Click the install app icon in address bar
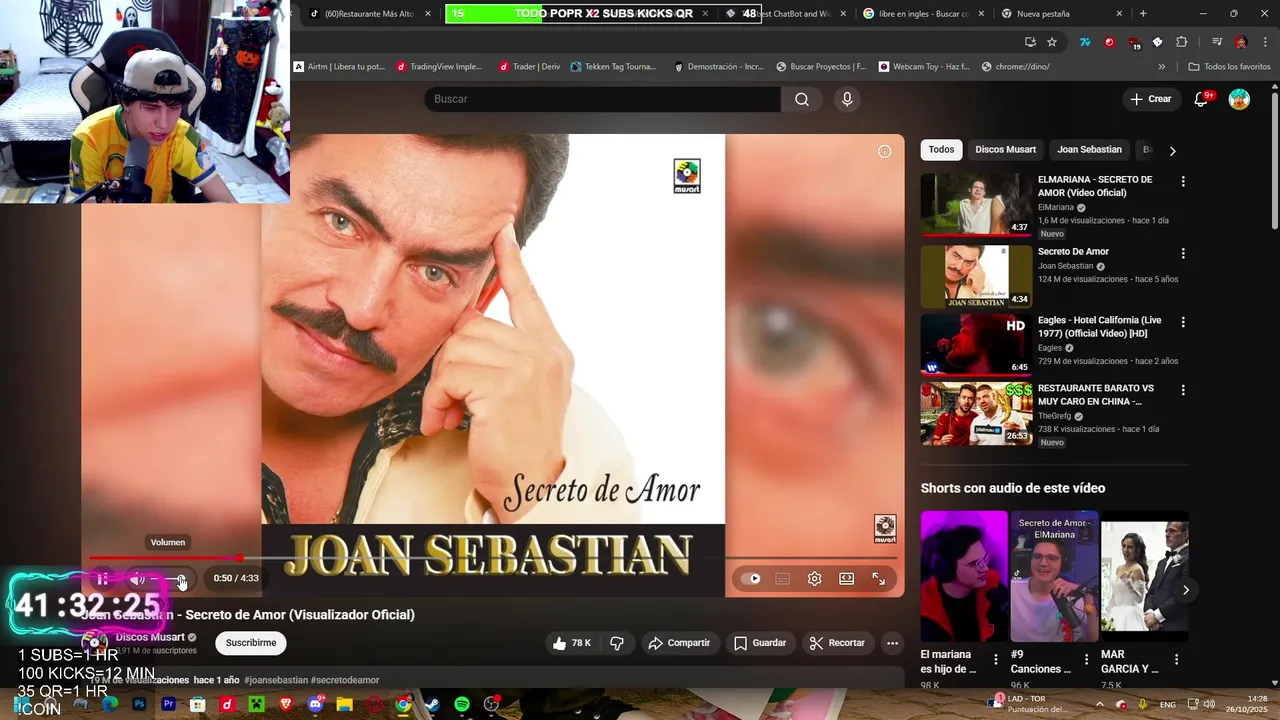This screenshot has width=1280, height=720. point(1030,42)
